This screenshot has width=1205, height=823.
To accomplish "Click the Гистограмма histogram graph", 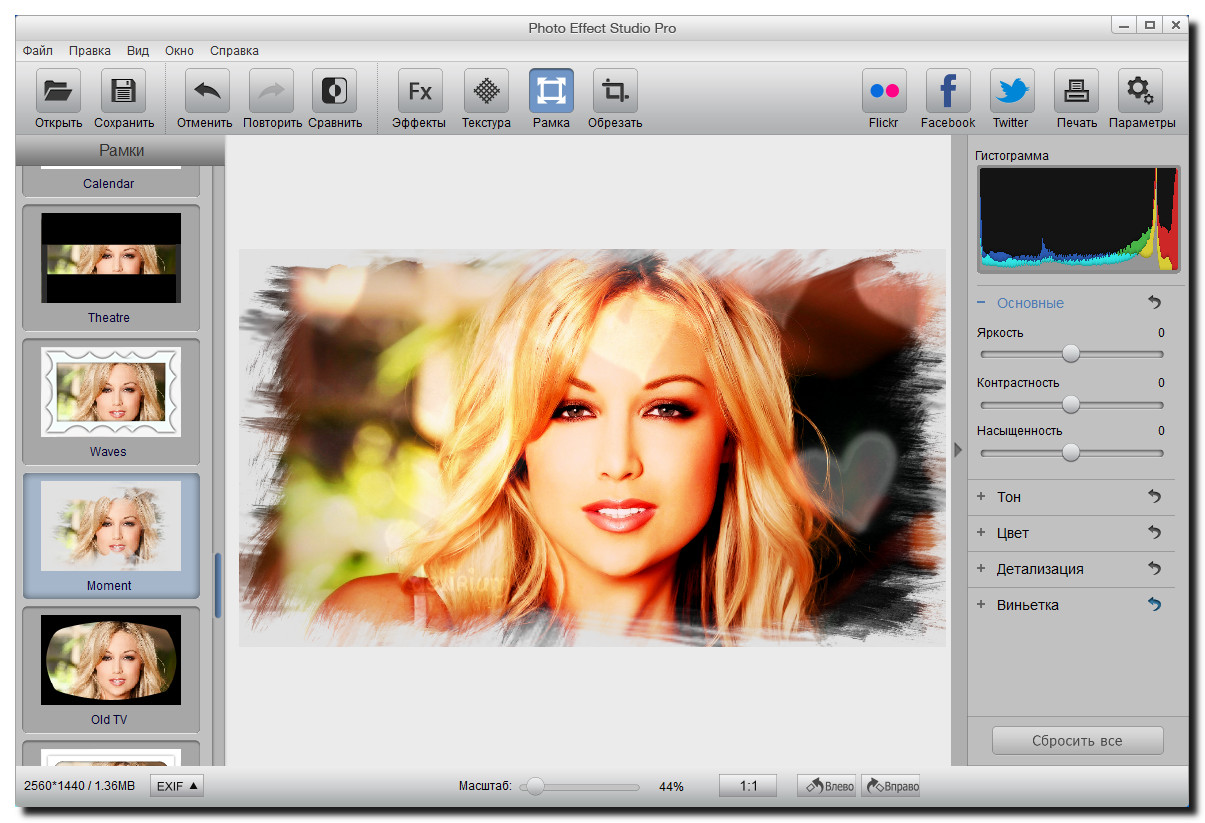I will (x=1079, y=219).
